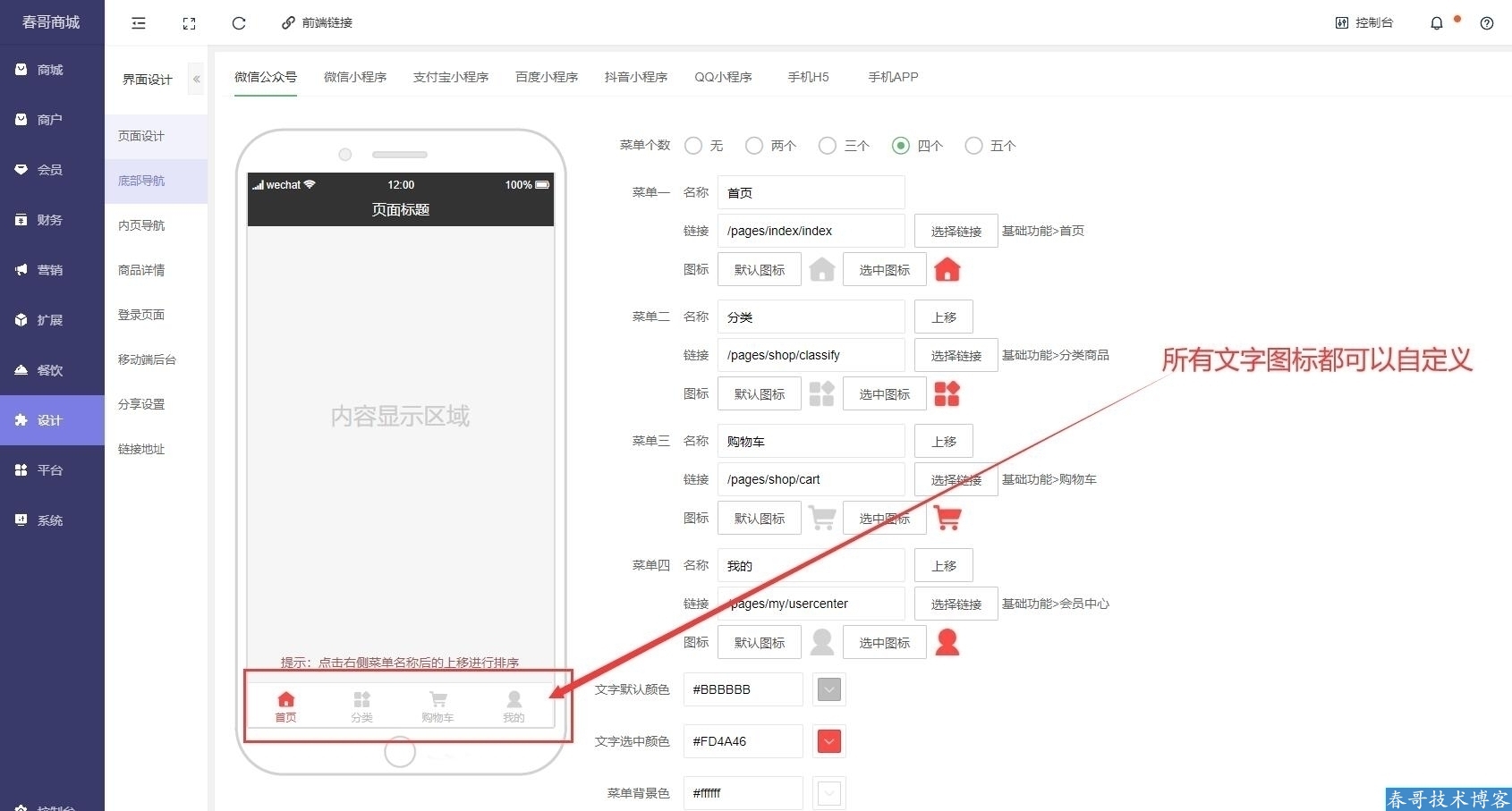The height and width of the screenshot is (811, 1512).
Task: Click 选择链接 button for 菜单一
Action: point(956,231)
